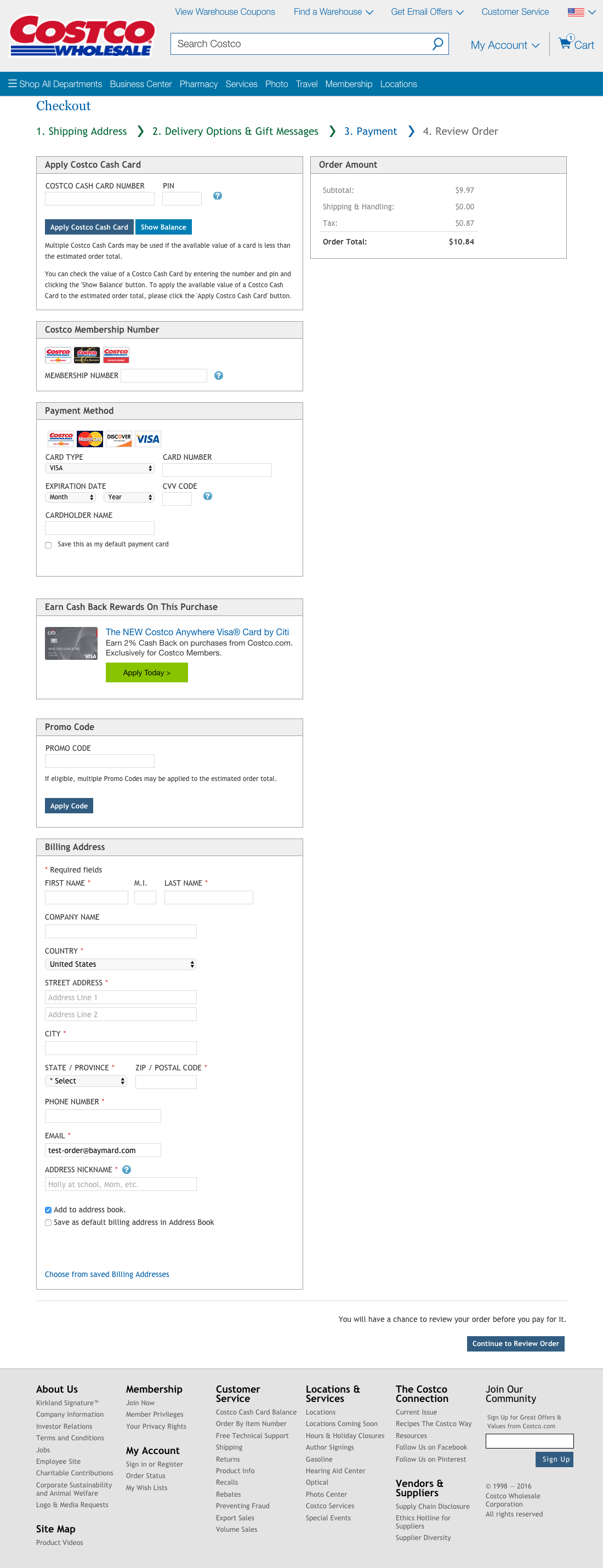The height and width of the screenshot is (1568, 603).
Task: Check Save this as my default payment card
Action: pyautogui.click(x=48, y=545)
